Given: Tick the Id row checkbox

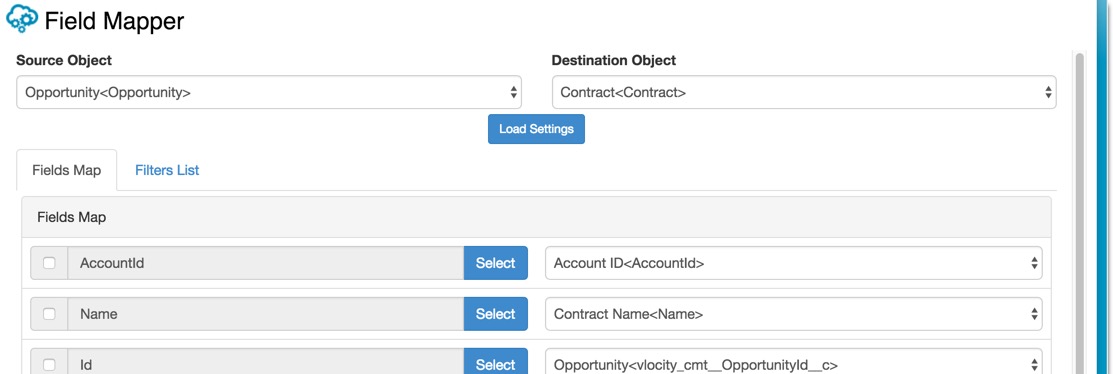Looking at the screenshot, I should point(49,365).
